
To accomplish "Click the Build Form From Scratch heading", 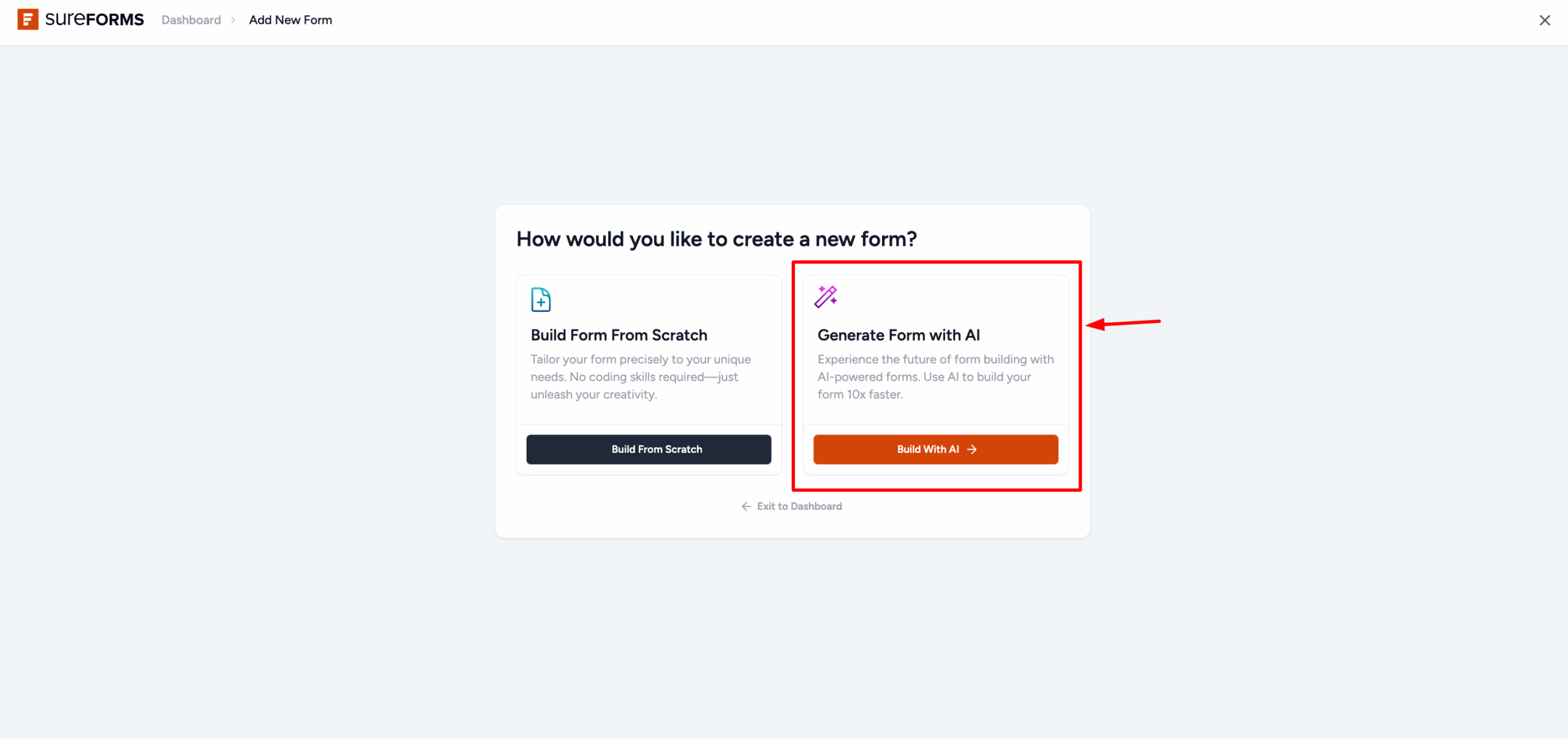I will (619, 335).
